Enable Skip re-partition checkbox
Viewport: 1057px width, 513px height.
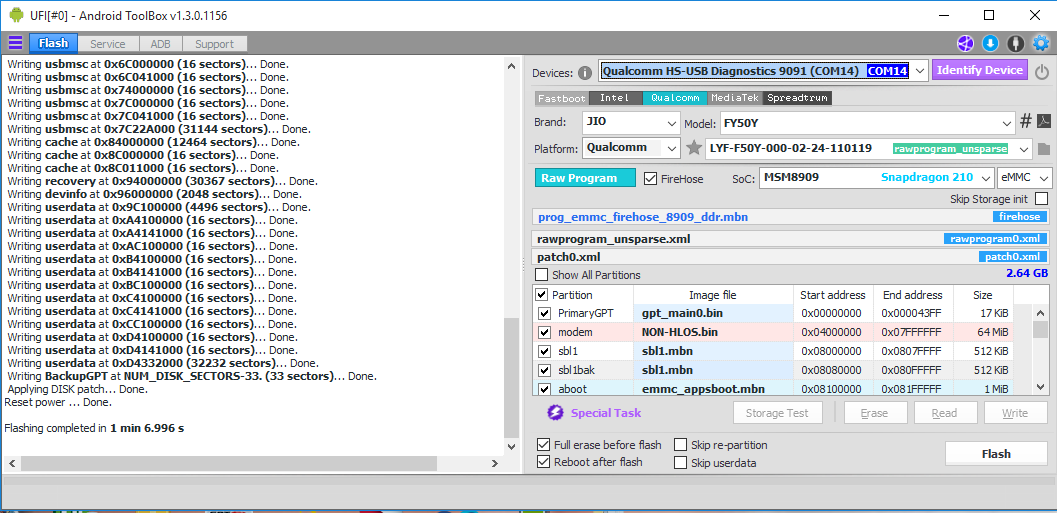[680, 445]
